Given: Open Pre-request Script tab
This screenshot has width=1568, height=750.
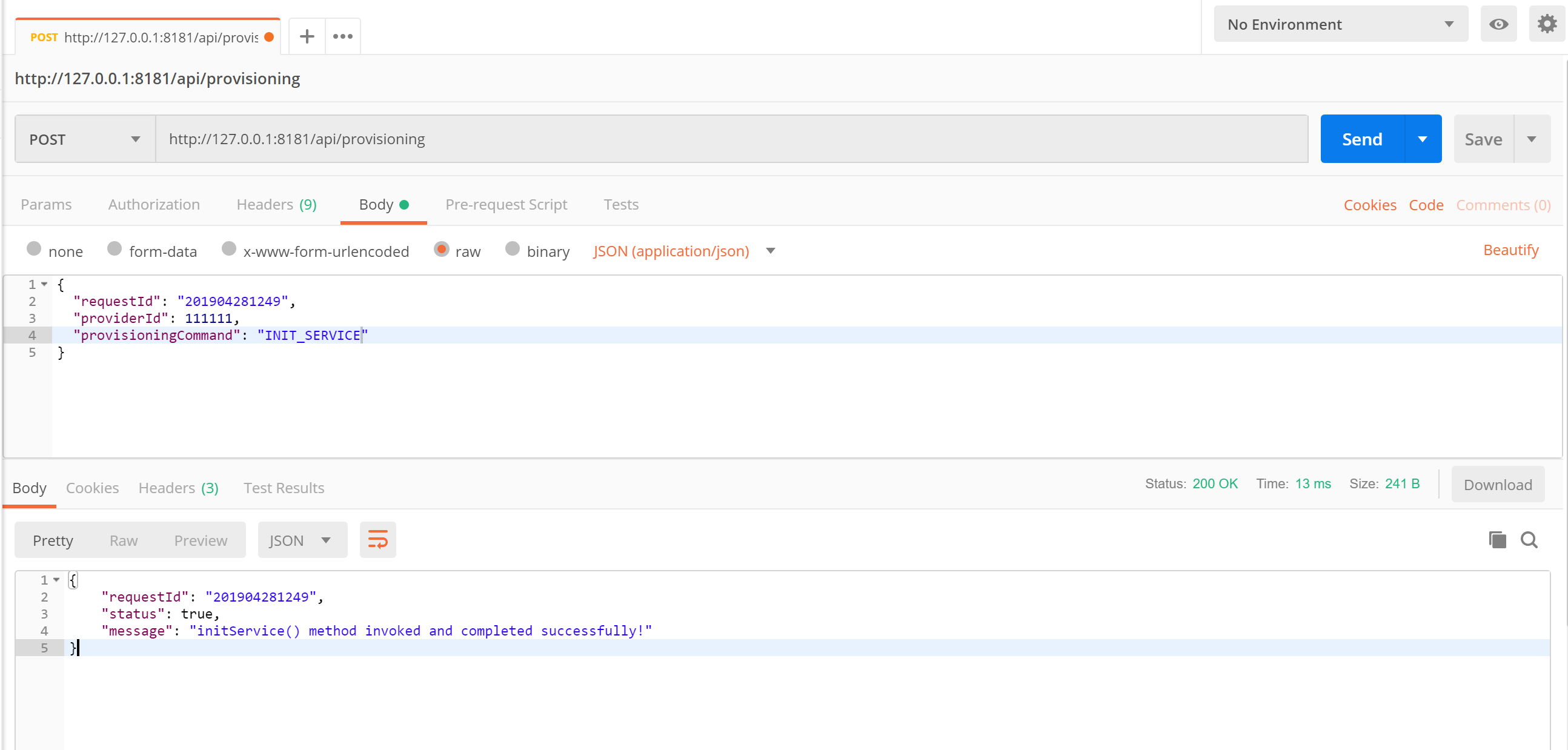Looking at the screenshot, I should pyautogui.click(x=506, y=205).
